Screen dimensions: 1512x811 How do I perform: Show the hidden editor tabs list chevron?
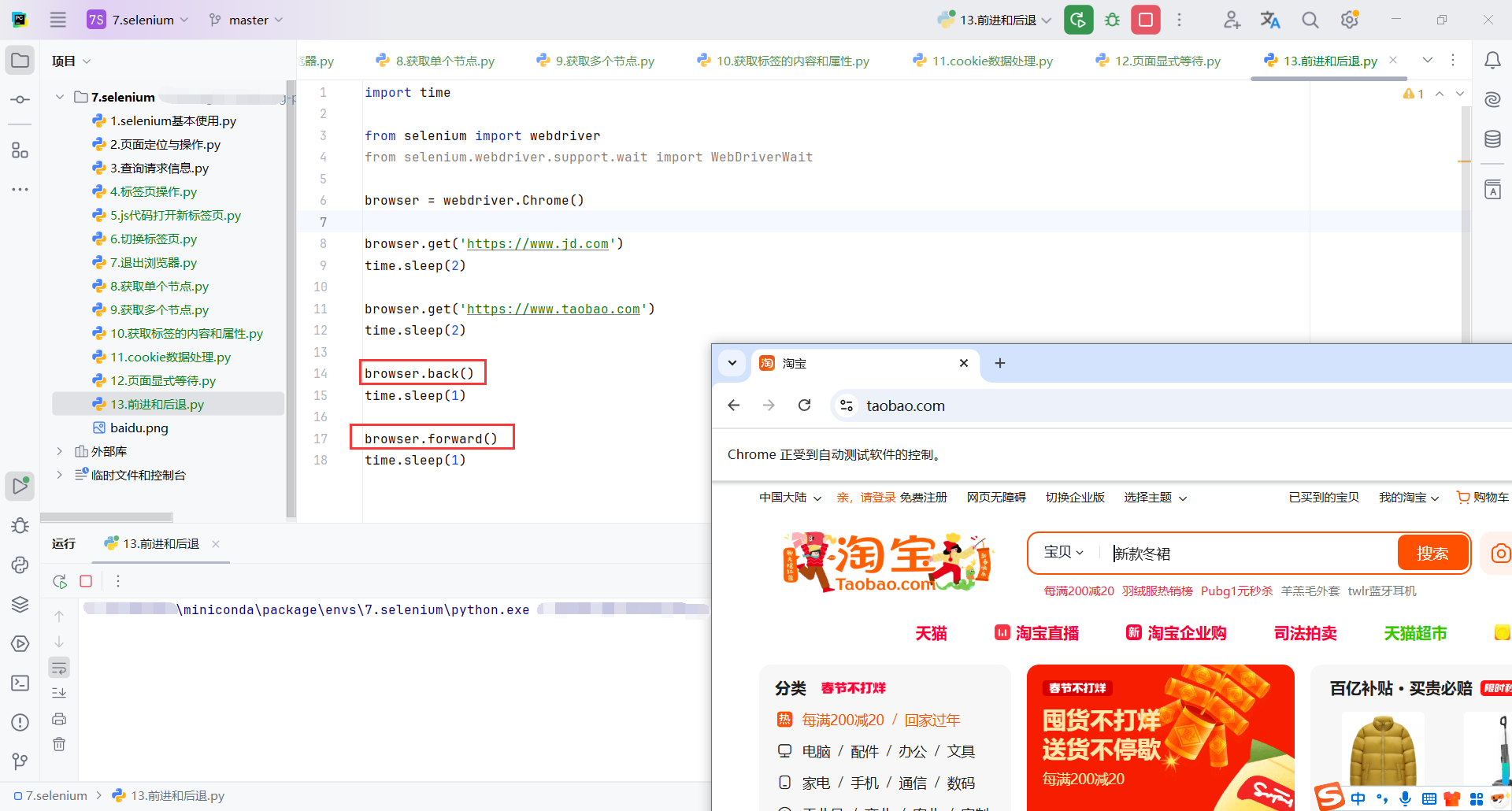pyautogui.click(x=1427, y=61)
